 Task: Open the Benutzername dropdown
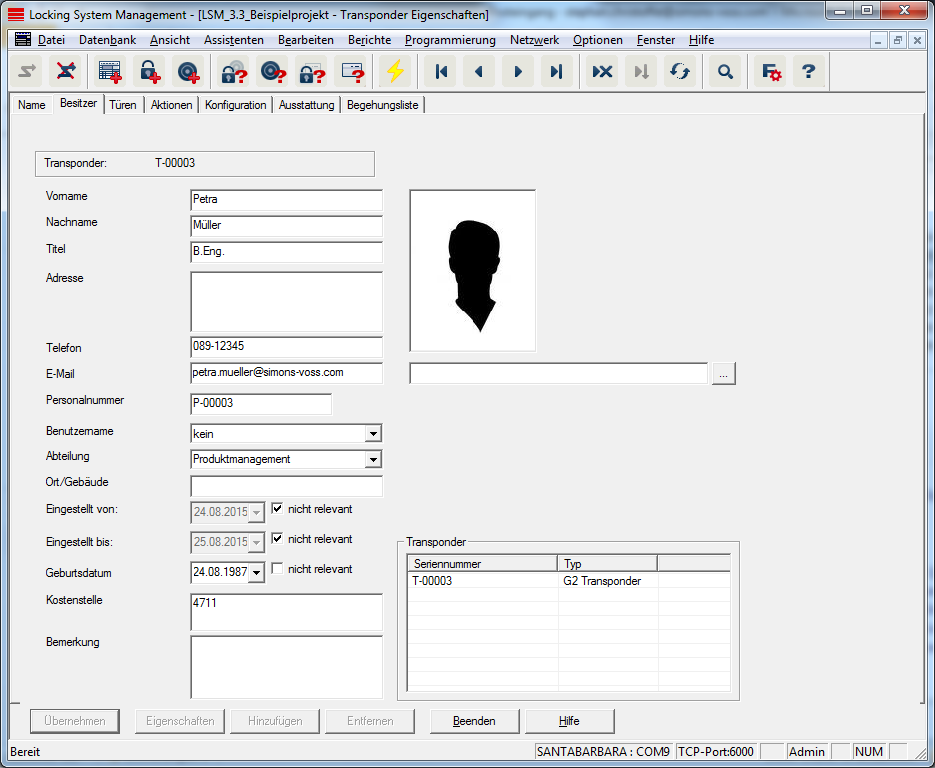click(372, 434)
